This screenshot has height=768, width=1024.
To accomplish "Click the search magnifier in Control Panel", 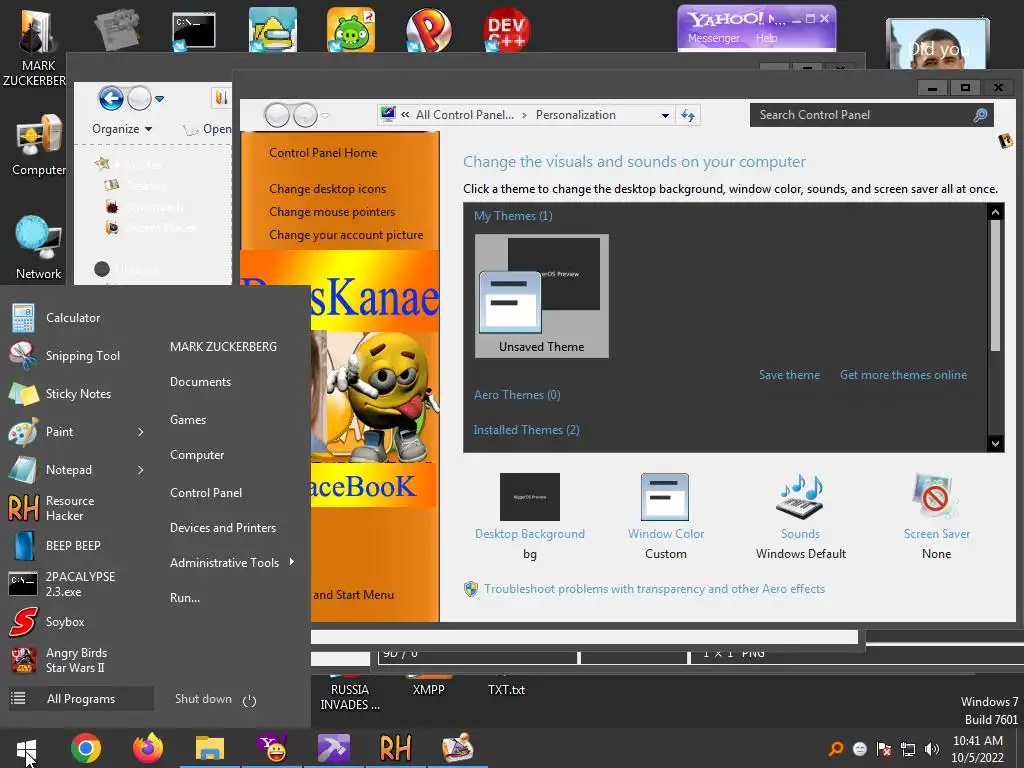I will (x=980, y=115).
